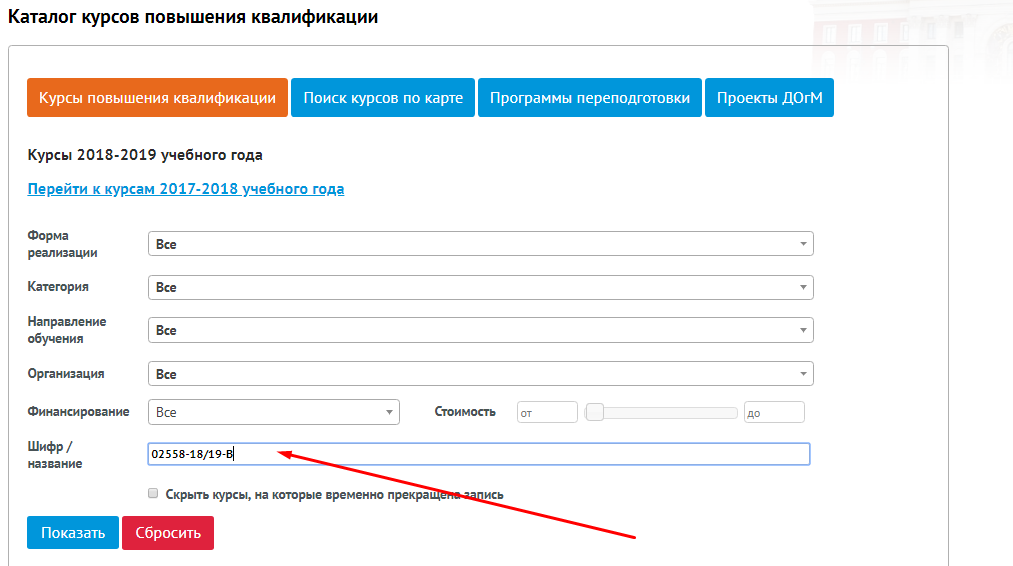Click the Стоимость slider track
This screenshot has height=566, width=1013.
[661, 412]
